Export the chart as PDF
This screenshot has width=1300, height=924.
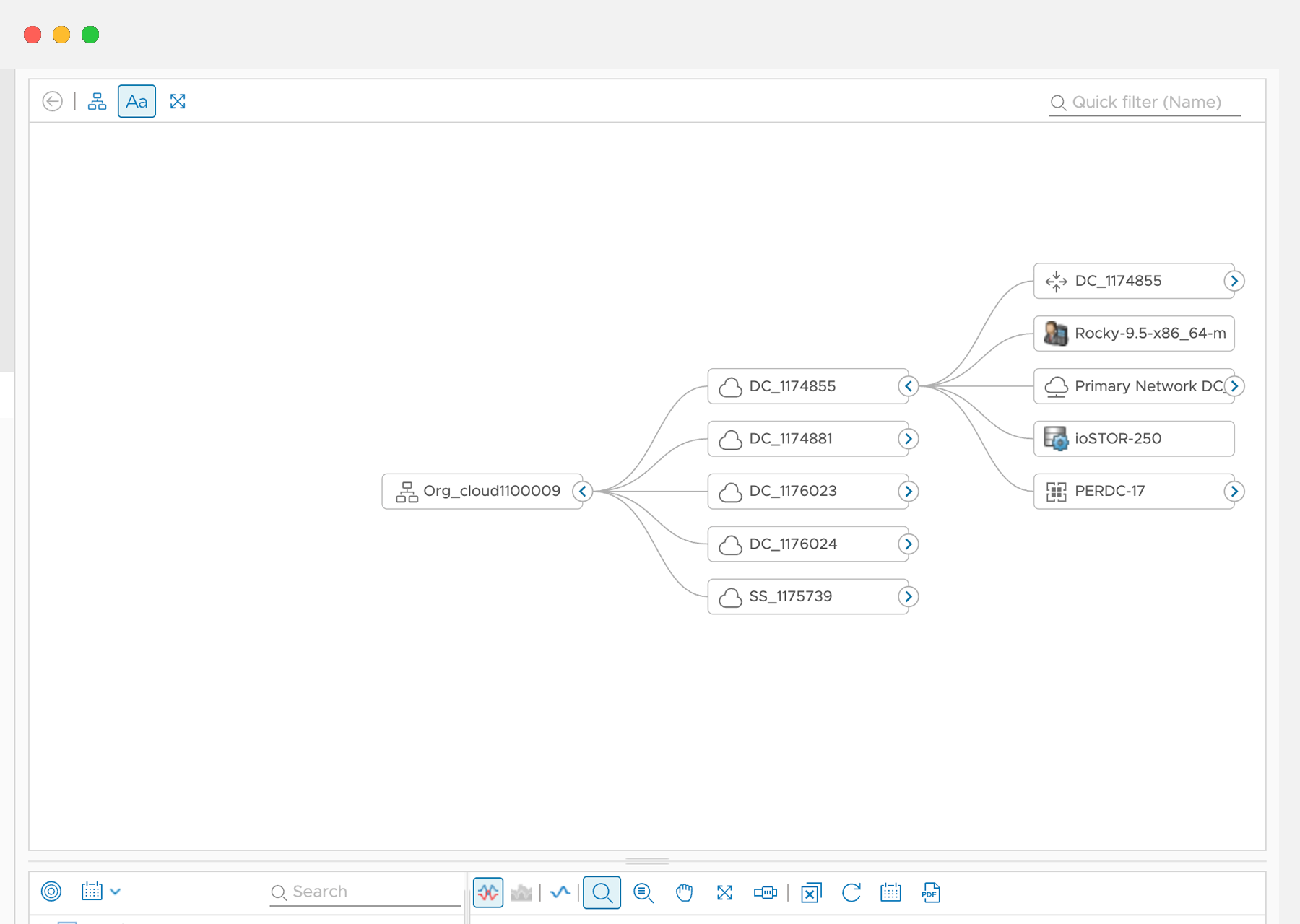931,893
